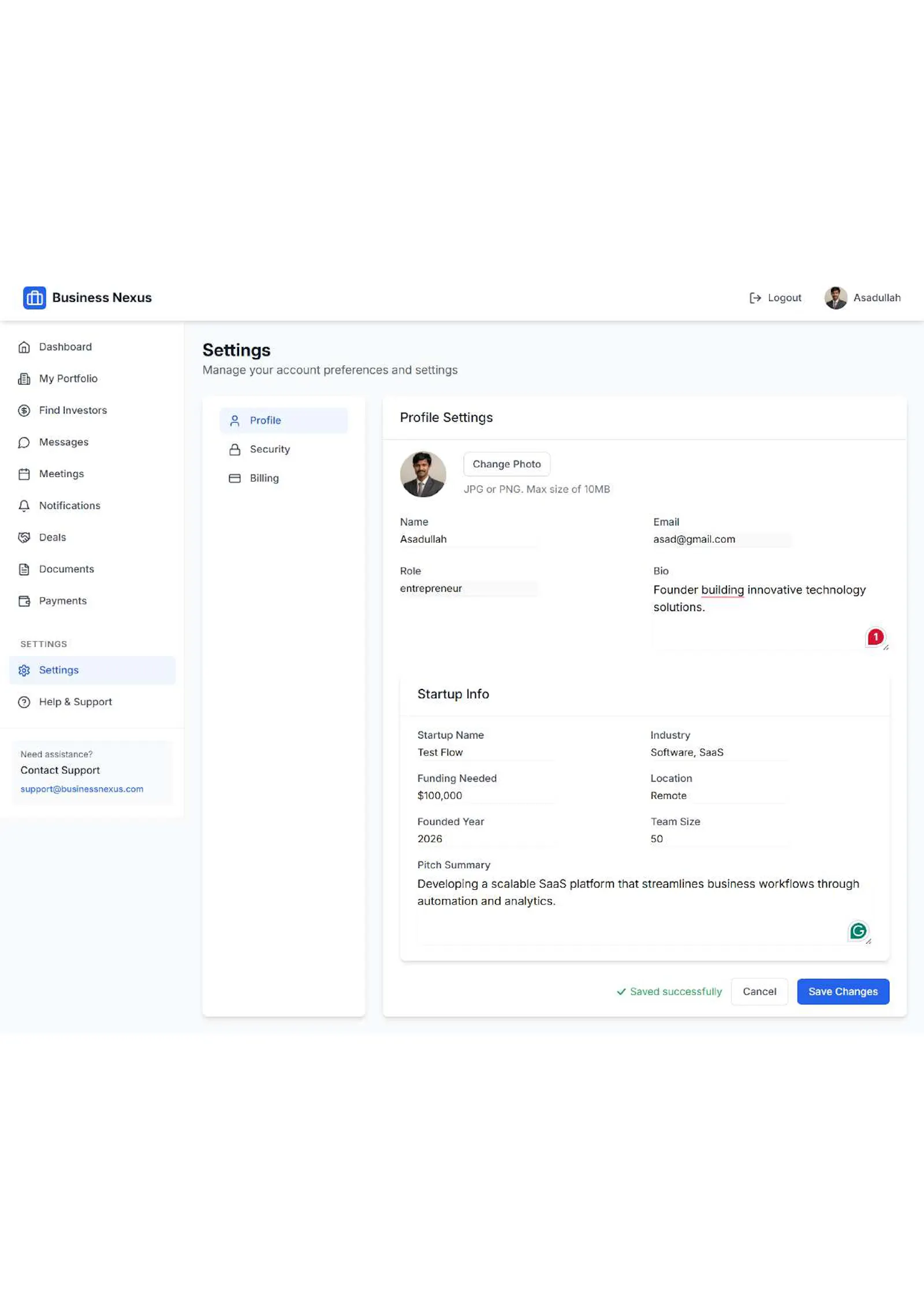This screenshot has width=924, height=1308.
Task: Click the Help & Support question mark icon
Action: [24, 702]
